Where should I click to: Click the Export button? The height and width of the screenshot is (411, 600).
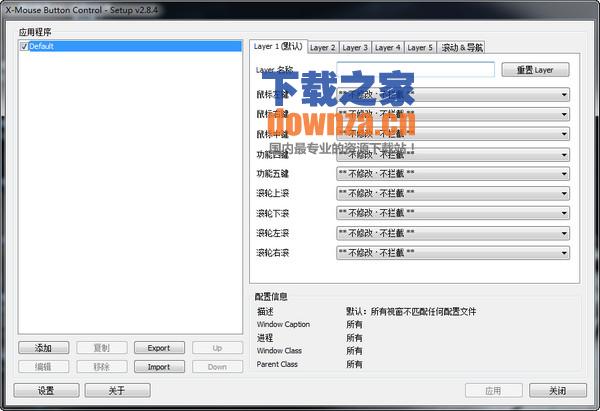point(159,348)
